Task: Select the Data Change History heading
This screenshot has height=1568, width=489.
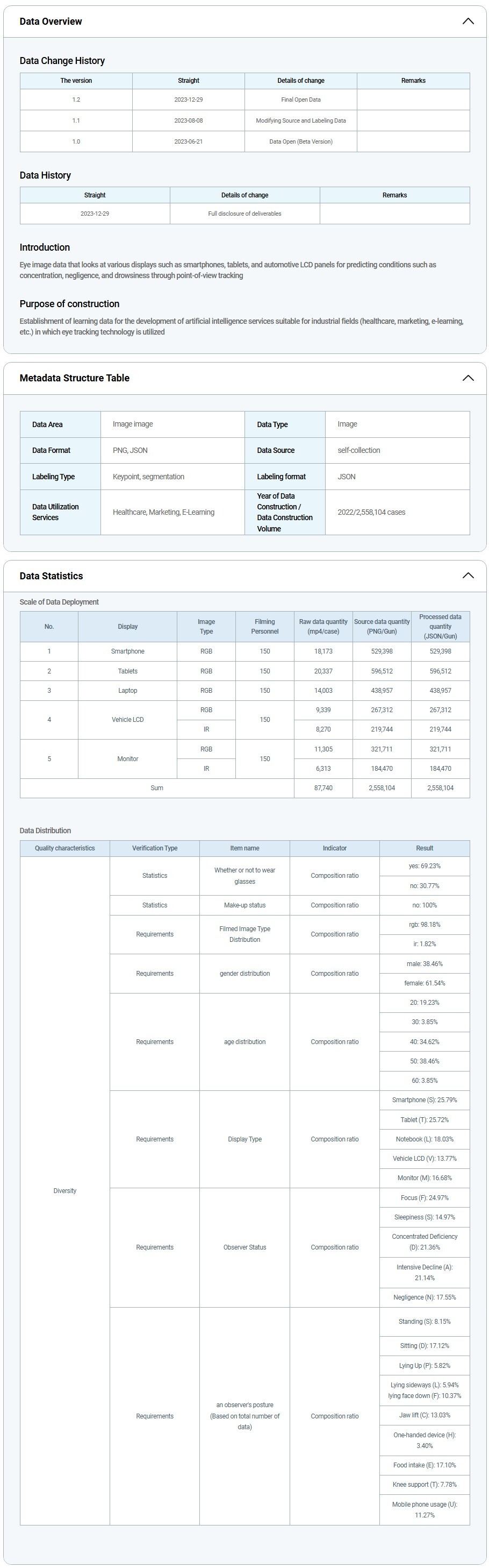Action: [62, 61]
